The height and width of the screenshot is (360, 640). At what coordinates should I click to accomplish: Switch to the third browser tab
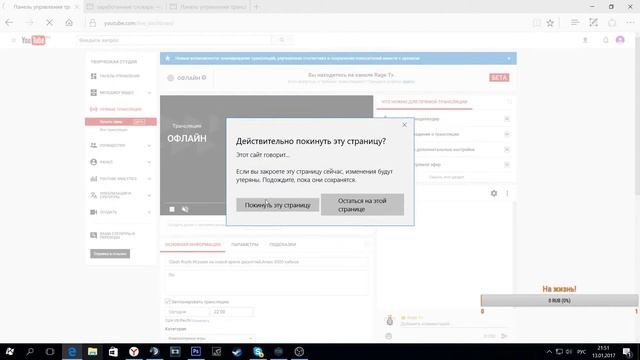[208, 7]
